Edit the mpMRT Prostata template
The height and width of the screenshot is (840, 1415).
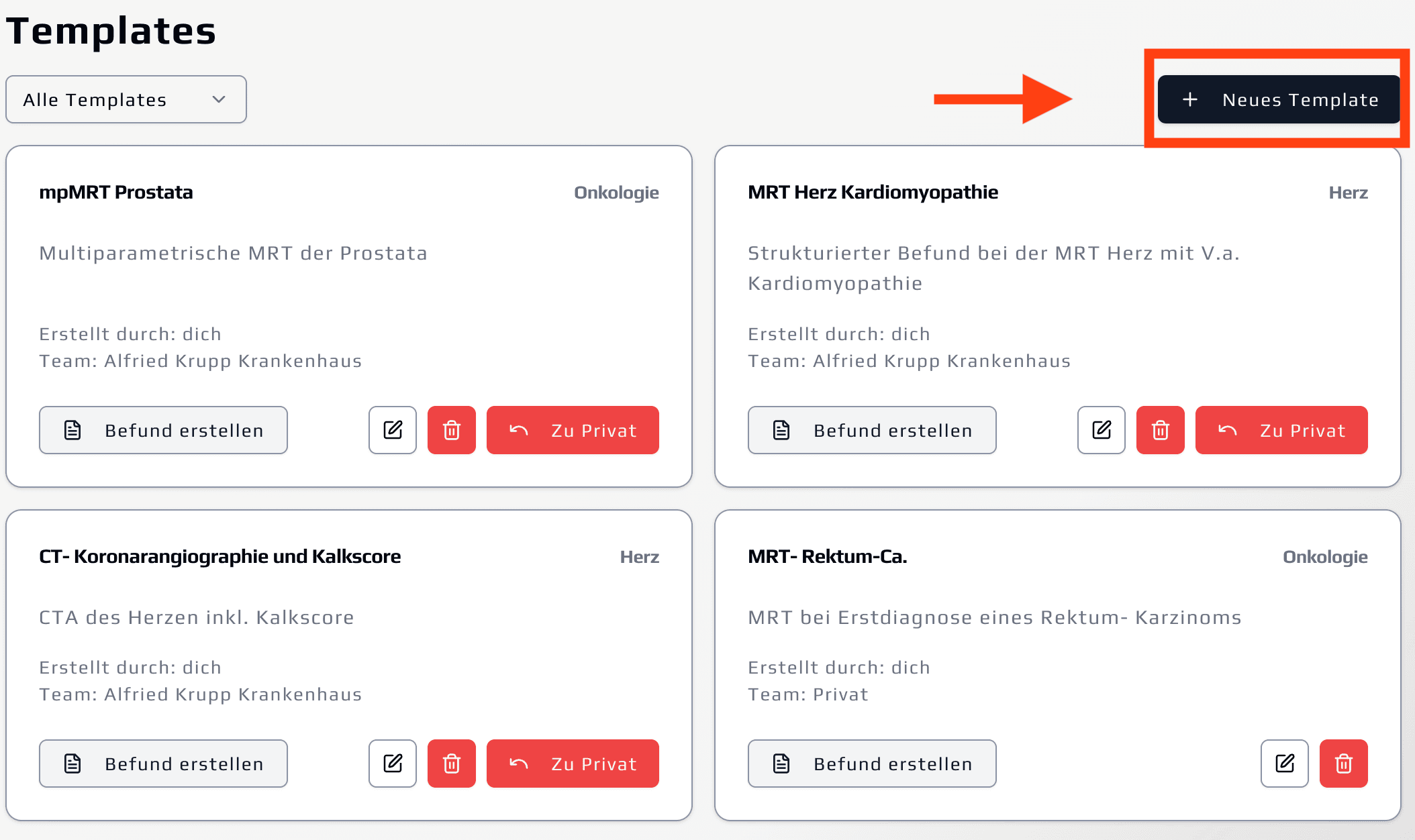(393, 430)
